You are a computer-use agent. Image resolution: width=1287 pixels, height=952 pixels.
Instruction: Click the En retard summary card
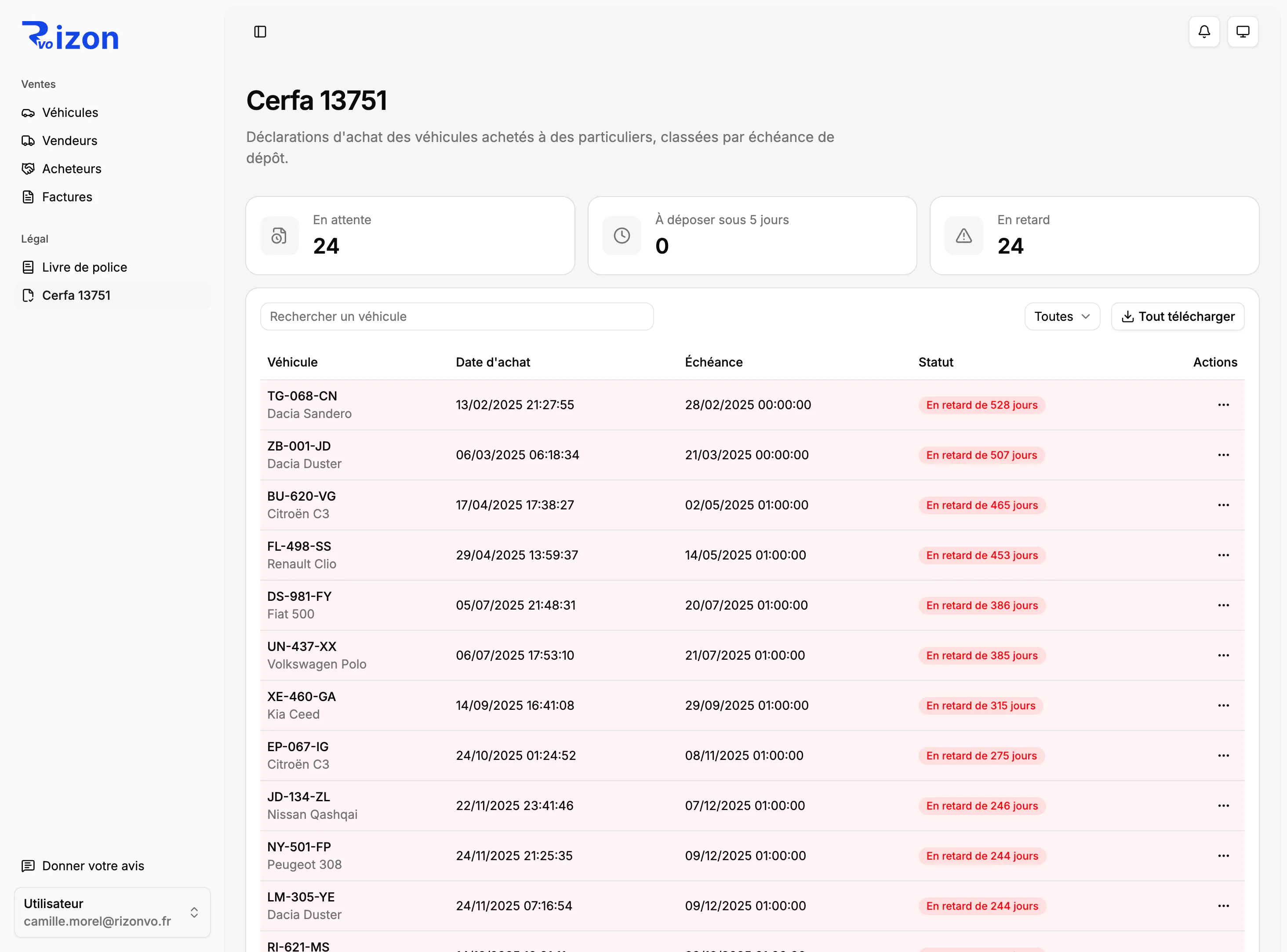pyautogui.click(x=1094, y=236)
